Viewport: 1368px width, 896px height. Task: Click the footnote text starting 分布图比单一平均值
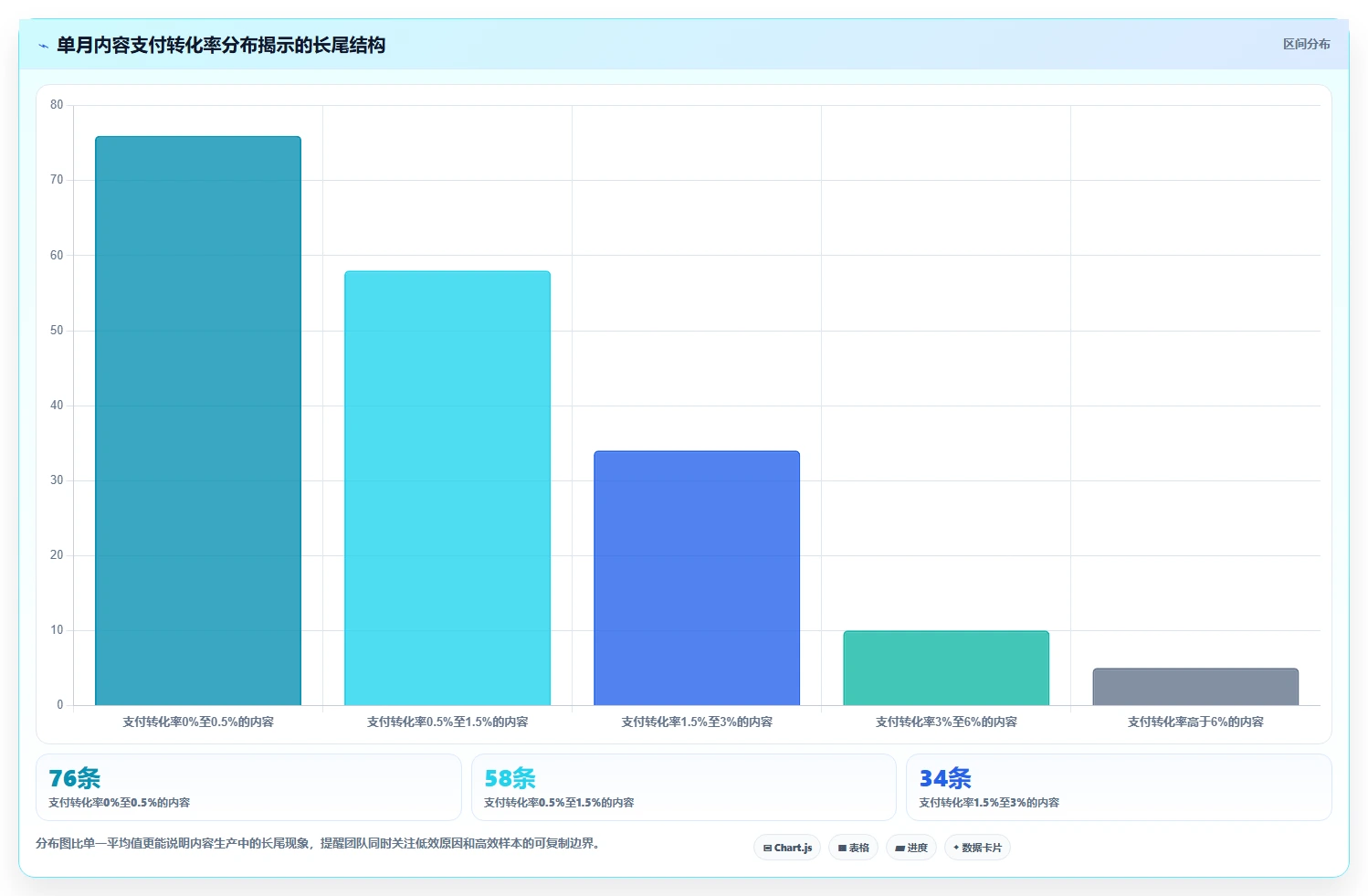(320, 843)
